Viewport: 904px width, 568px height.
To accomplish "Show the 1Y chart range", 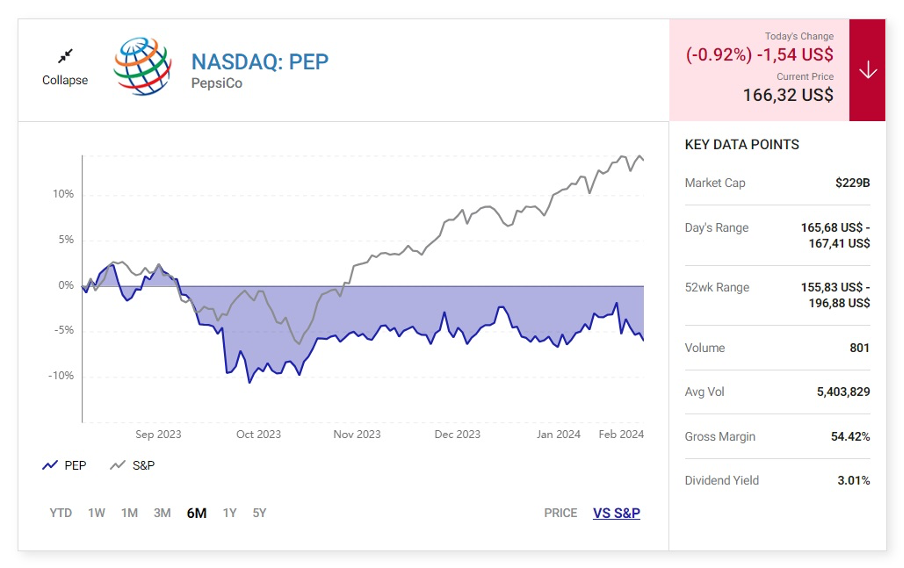I will [230, 513].
